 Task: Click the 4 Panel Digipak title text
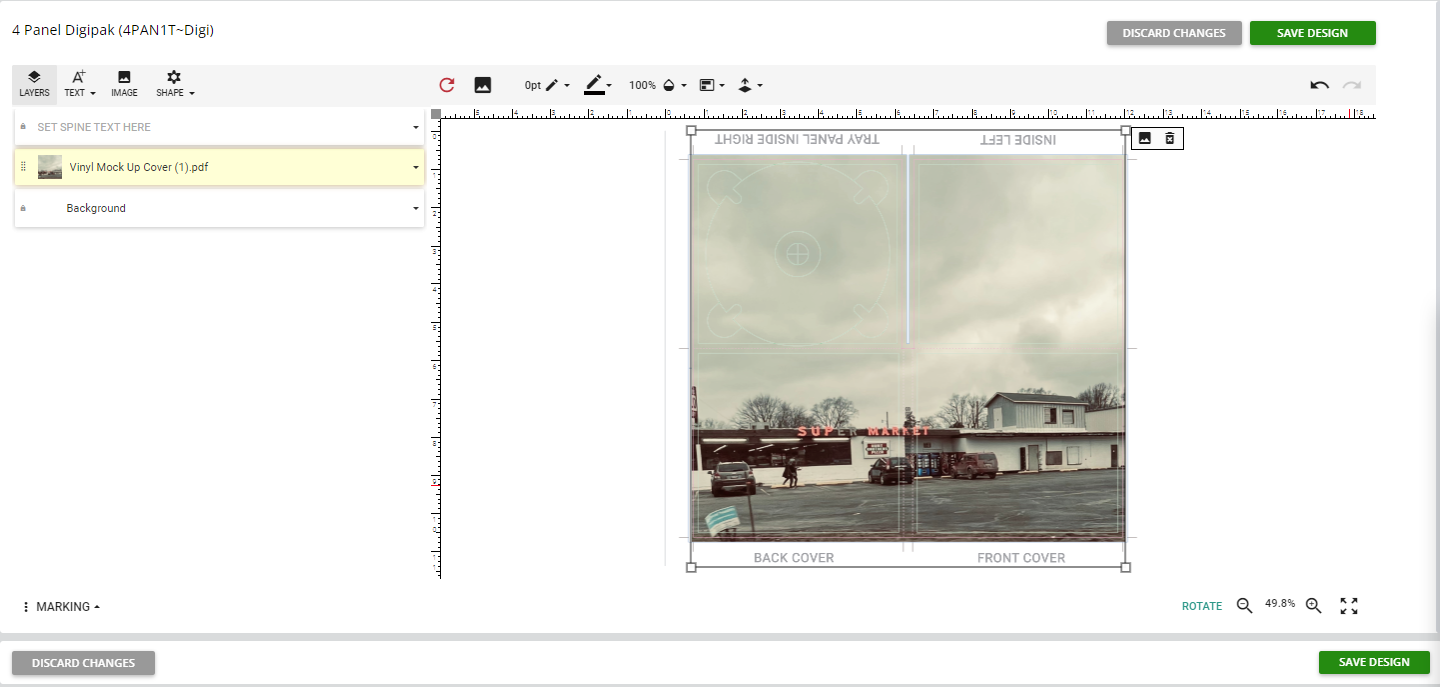coord(113,30)
